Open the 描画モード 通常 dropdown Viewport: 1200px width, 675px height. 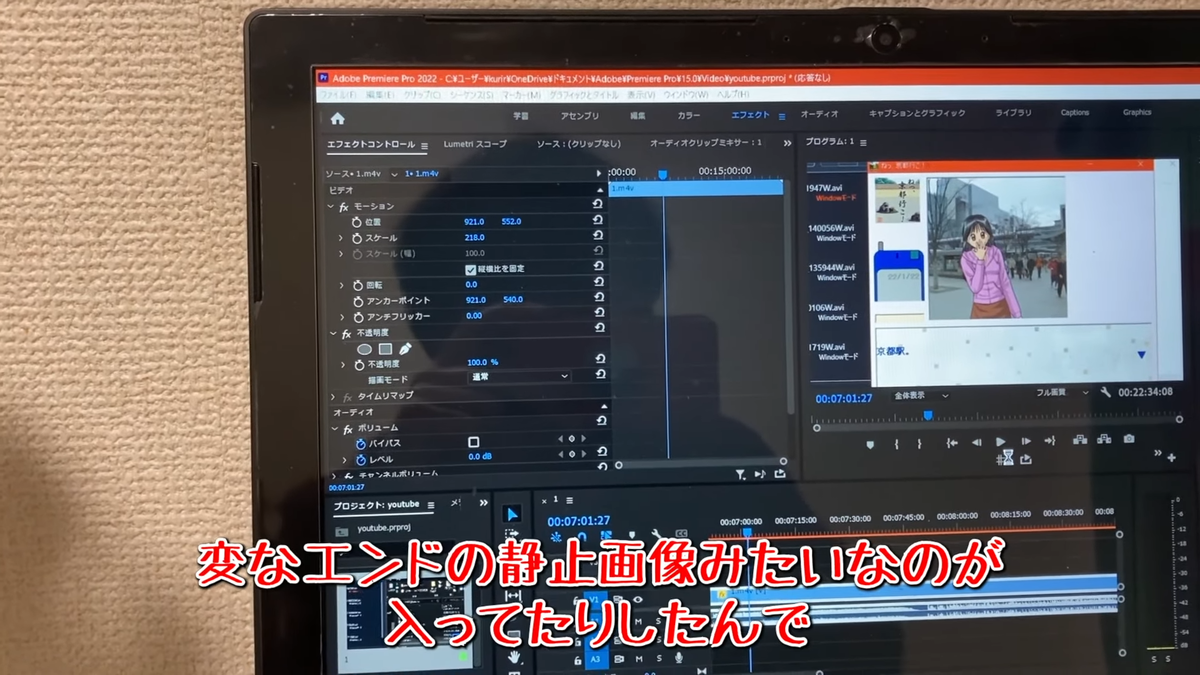520,377
